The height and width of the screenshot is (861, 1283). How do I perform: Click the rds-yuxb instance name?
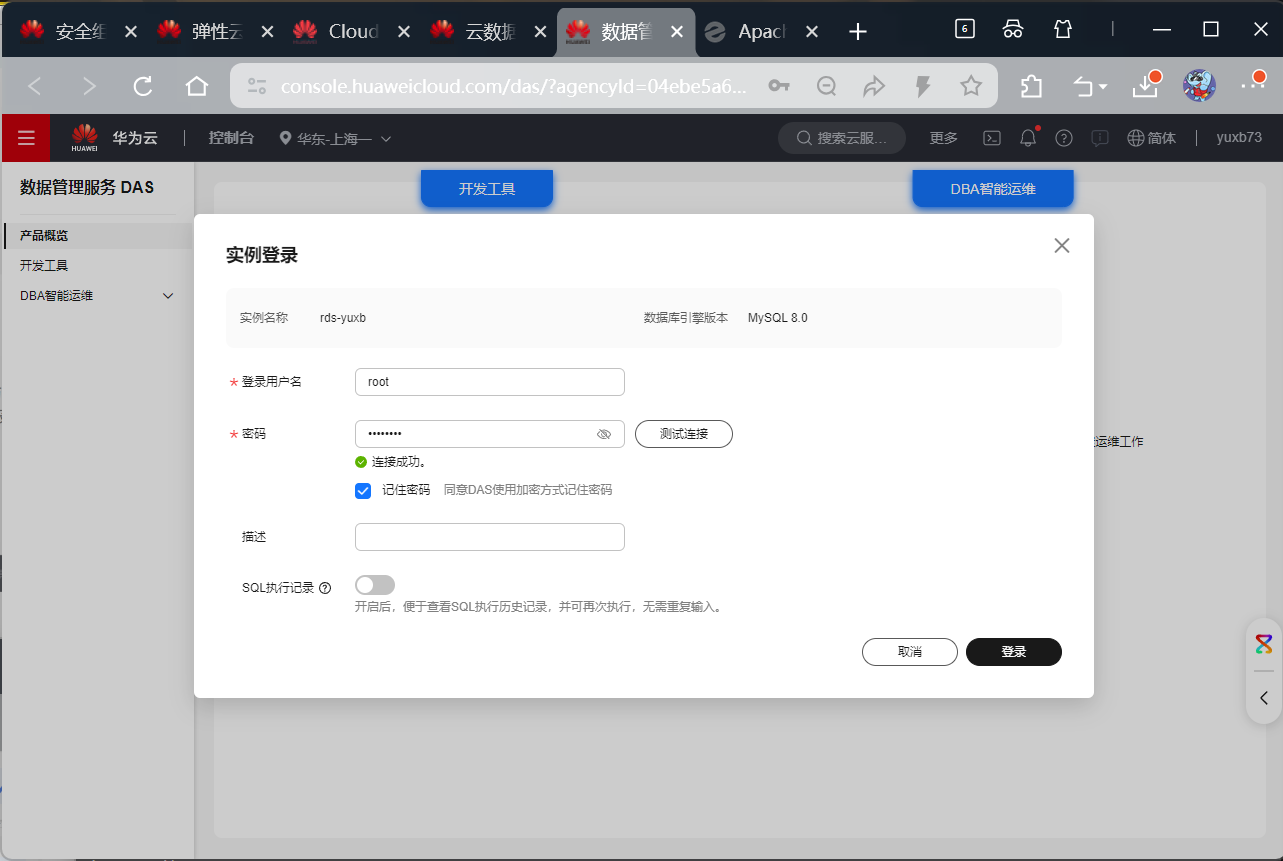[343, 318]
